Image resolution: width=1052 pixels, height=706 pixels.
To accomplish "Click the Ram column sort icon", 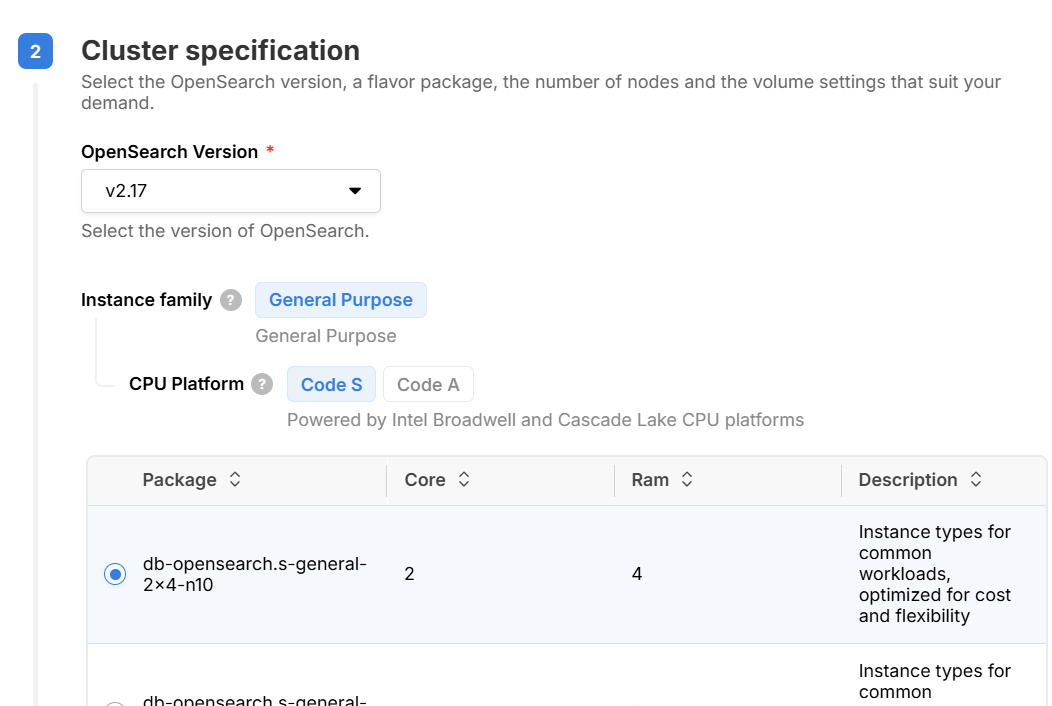I will tap(687, 480).
